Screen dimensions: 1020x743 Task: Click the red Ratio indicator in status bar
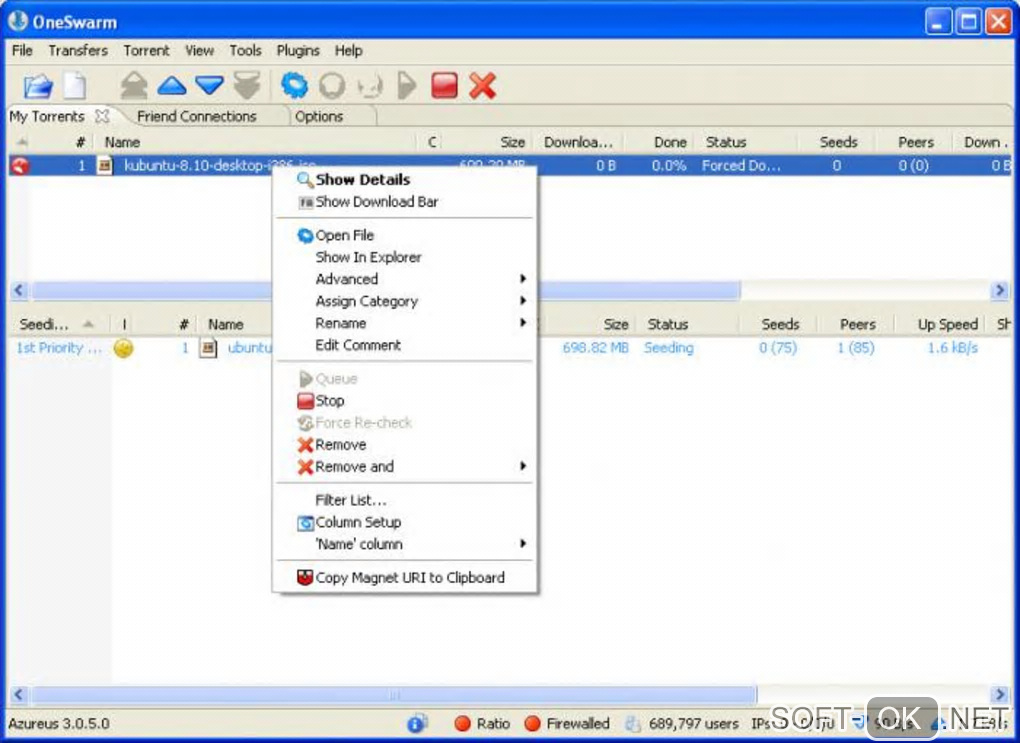click(463, 723)
